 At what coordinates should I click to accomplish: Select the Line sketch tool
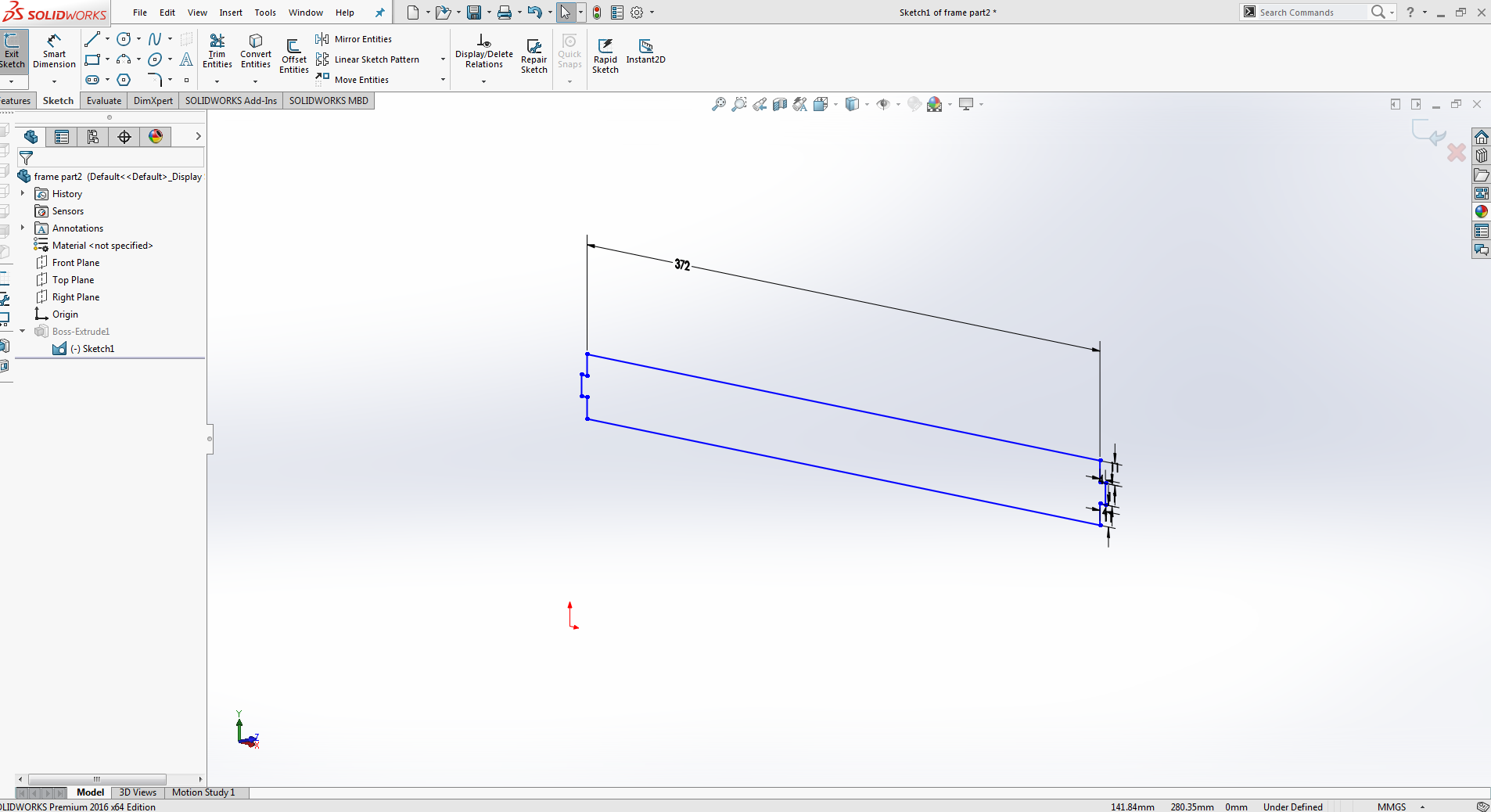point(92,39)
